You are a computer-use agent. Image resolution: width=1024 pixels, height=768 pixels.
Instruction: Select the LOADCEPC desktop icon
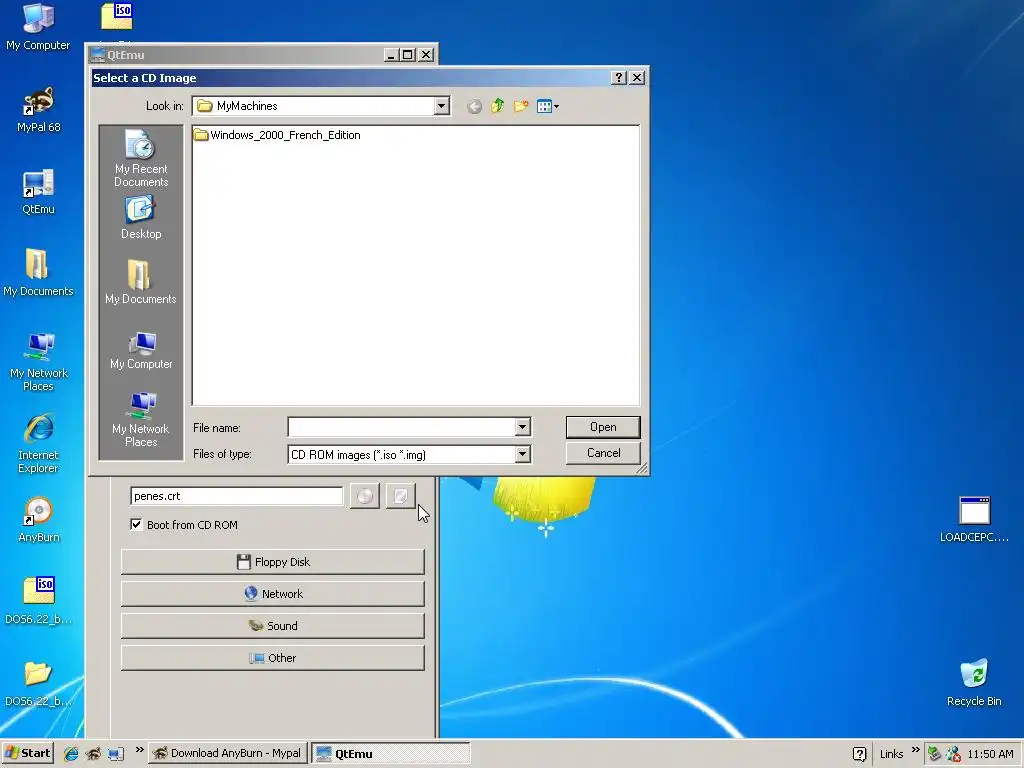[x=974, y=520]
